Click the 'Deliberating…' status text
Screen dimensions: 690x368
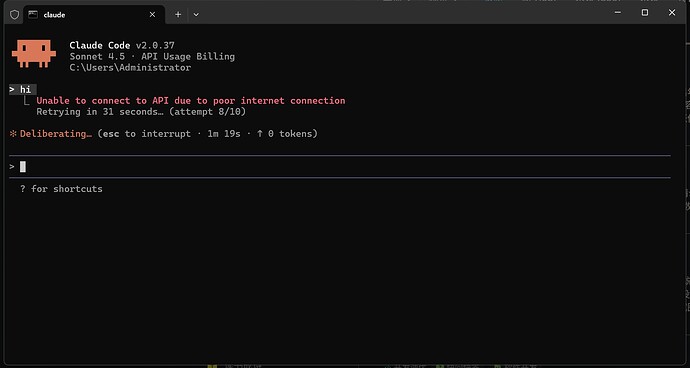(56, 133)
